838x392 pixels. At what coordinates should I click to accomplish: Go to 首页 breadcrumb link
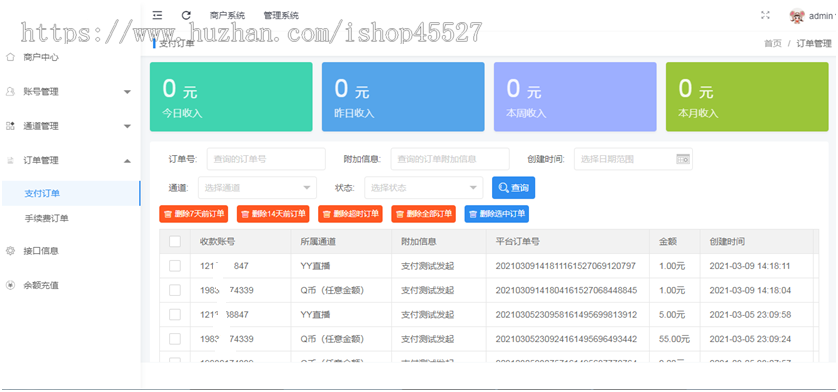coord(772,43)
